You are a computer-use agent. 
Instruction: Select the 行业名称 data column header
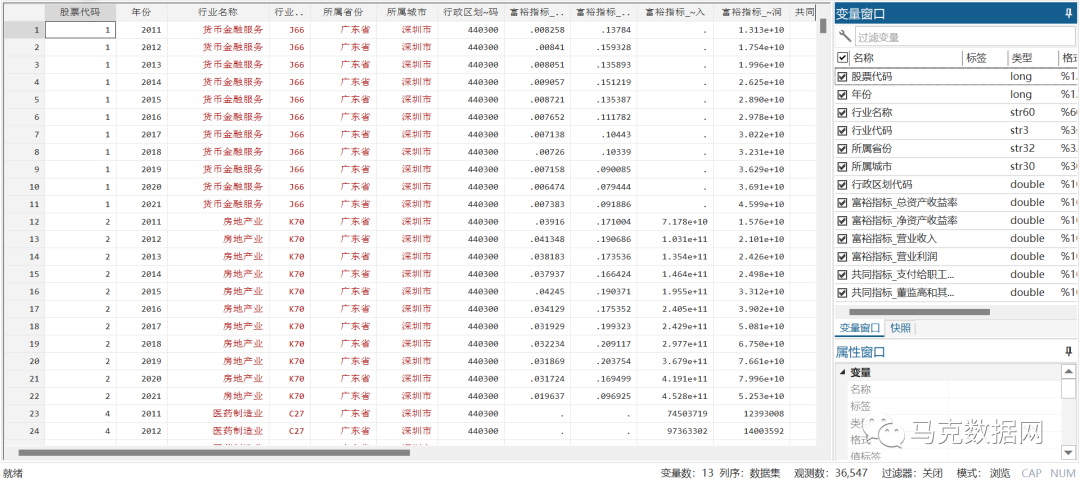pos(218,12)
